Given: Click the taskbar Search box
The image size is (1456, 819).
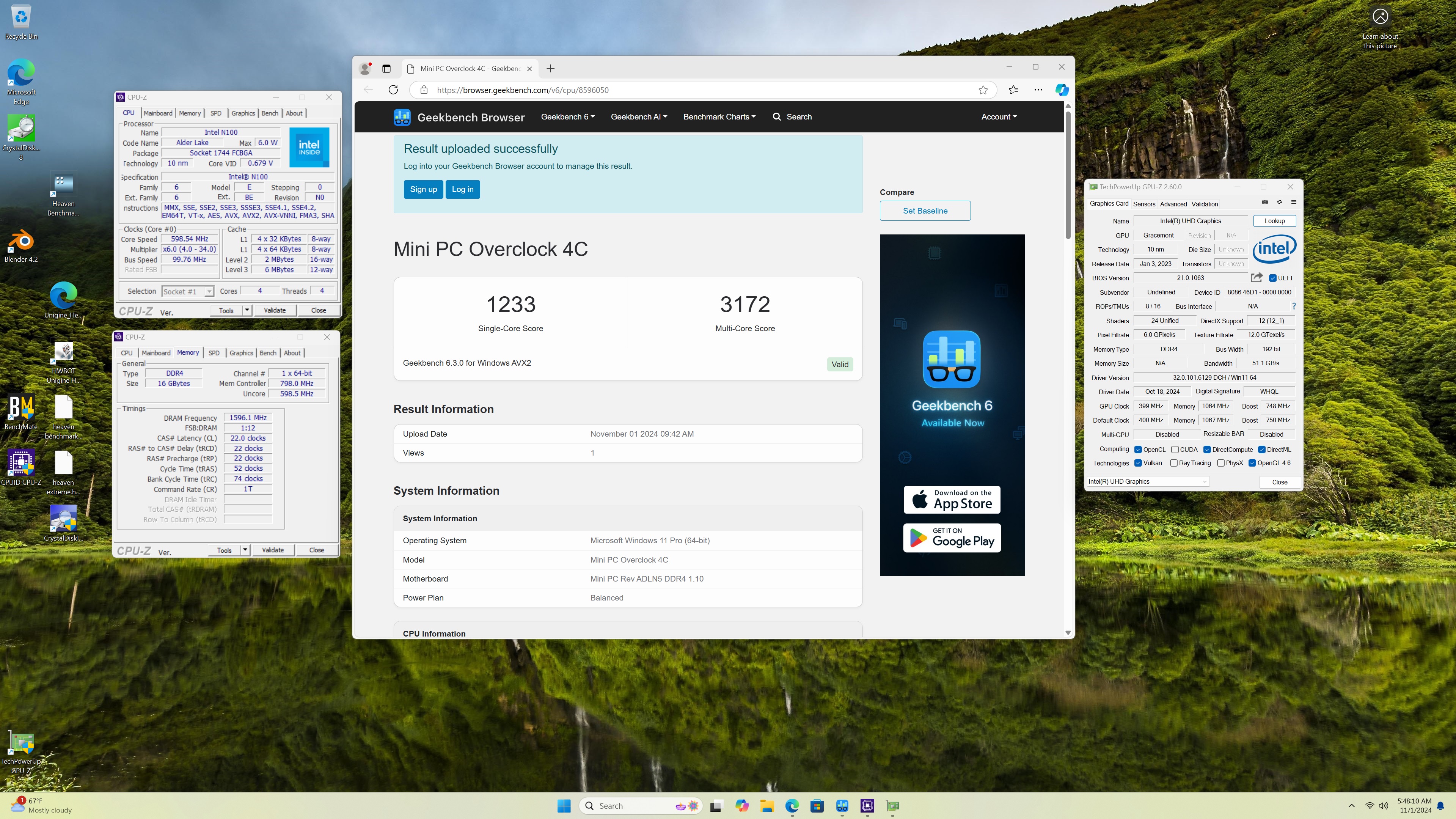Looking at the screenshot, I should [x=641, y=805].
